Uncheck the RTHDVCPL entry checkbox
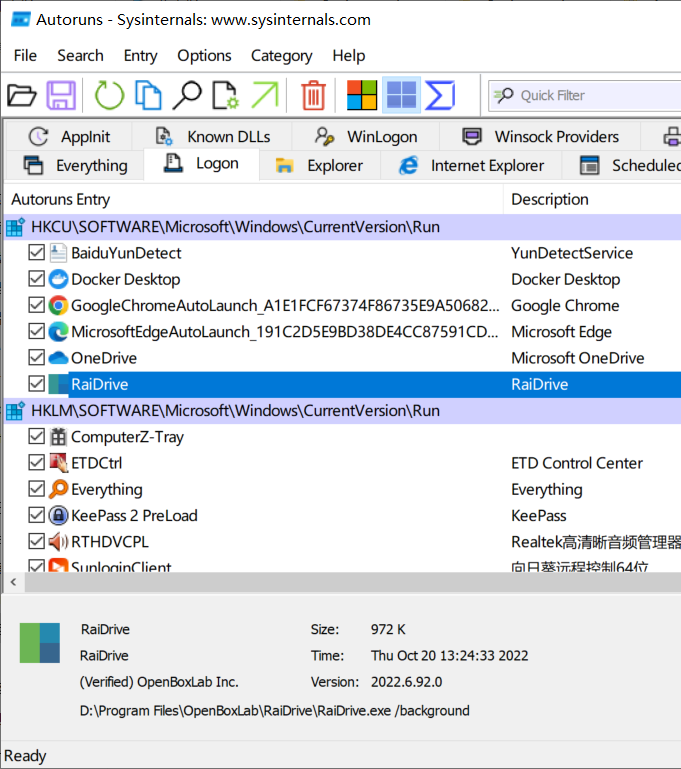Viewport: 681px width, 769px height. point(36,541)
